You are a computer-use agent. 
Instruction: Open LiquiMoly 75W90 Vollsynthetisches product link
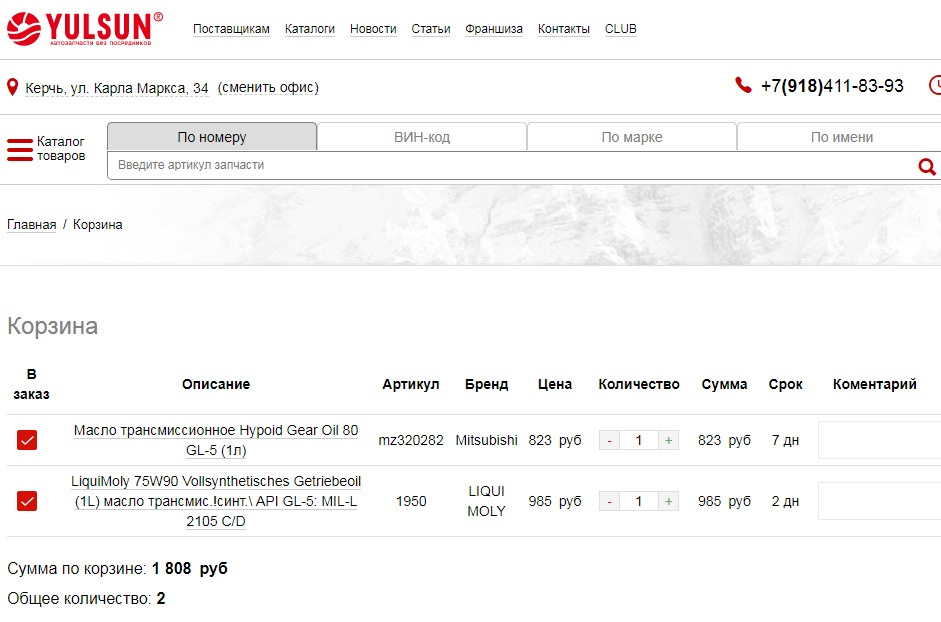[216, 501]
